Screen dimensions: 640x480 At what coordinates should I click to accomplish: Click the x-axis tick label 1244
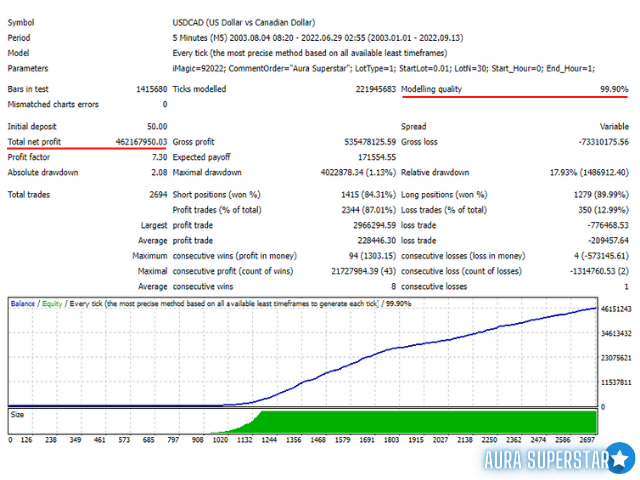[x=269, y=440]
